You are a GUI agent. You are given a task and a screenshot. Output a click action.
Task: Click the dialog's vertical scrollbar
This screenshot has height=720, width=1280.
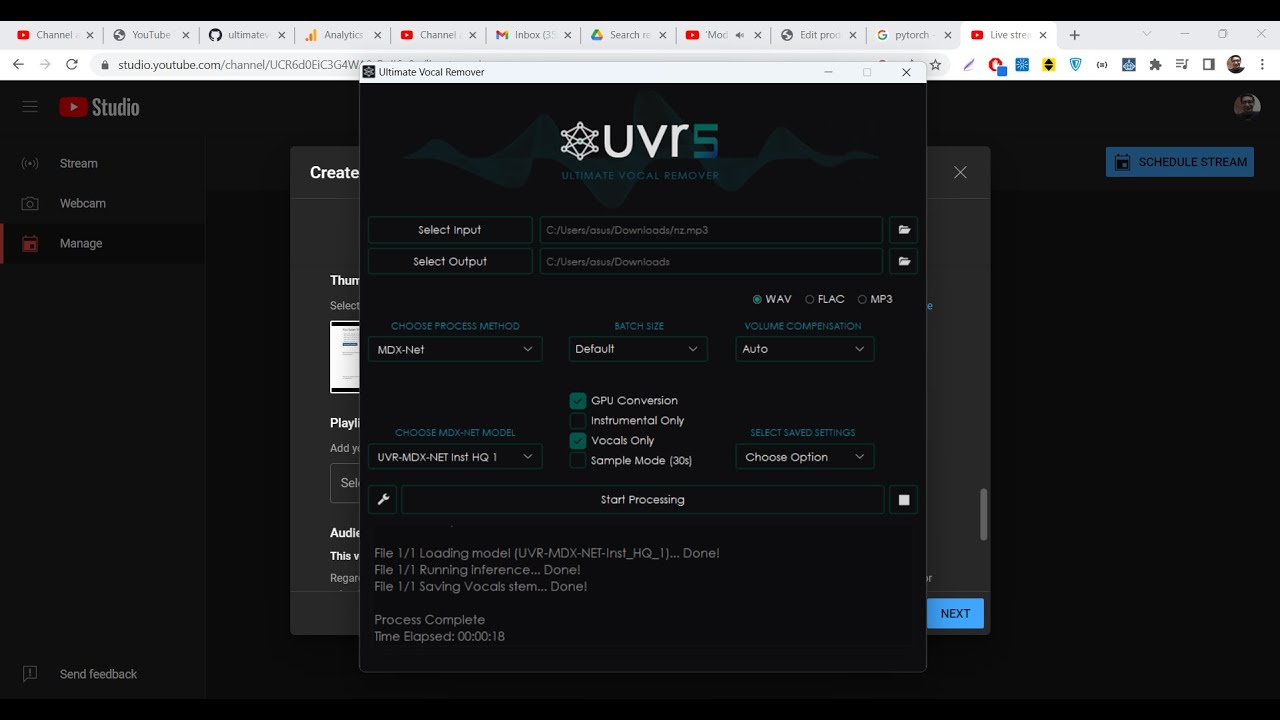(x=983, y=514)
